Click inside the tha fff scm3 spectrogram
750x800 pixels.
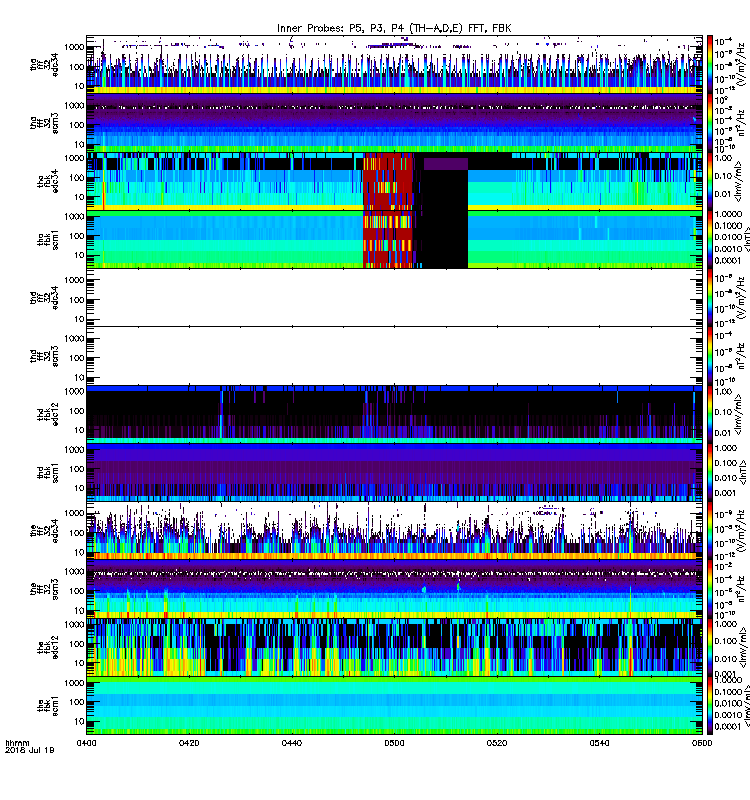point(394,123)
